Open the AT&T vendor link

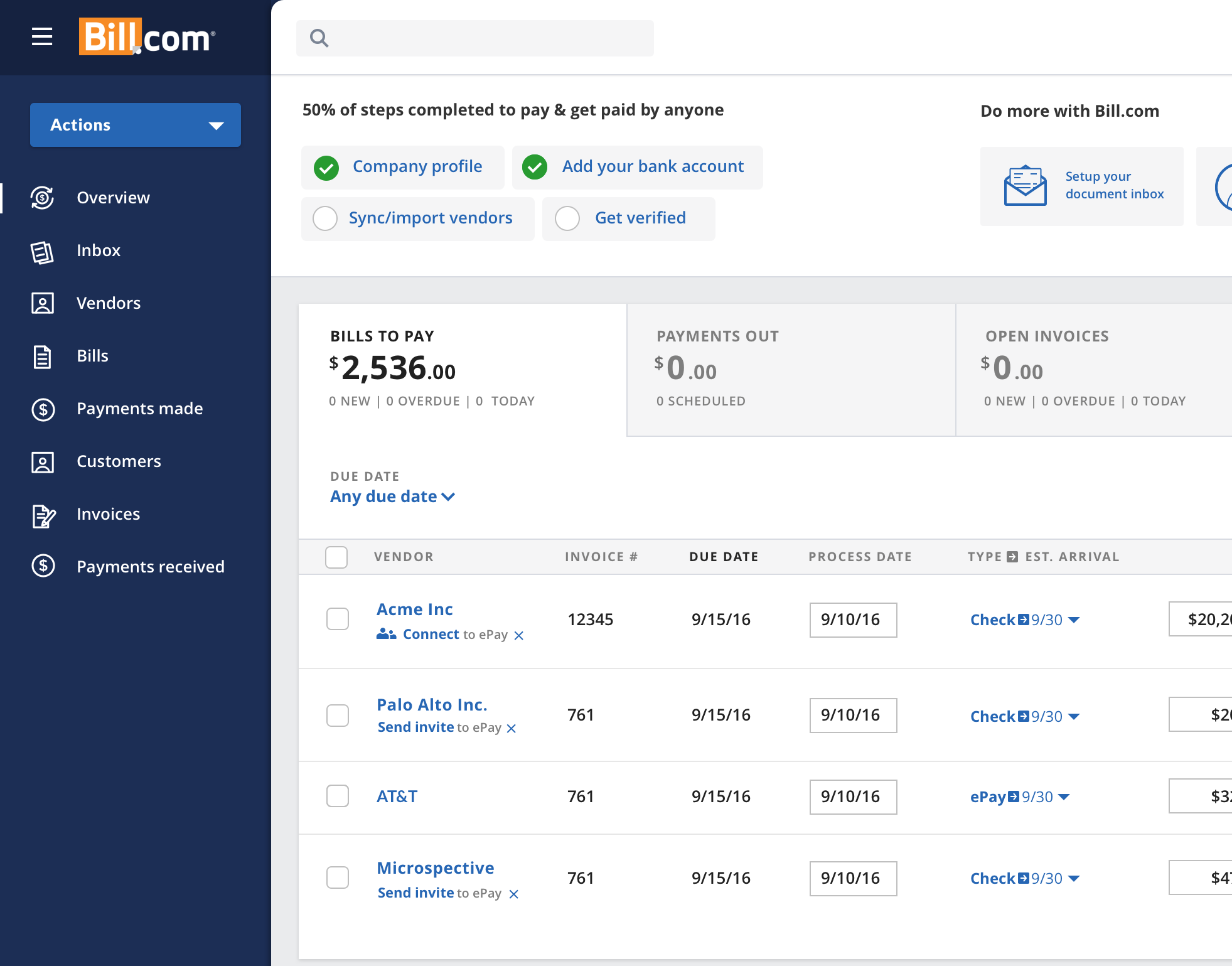click(x=397, y=797)
